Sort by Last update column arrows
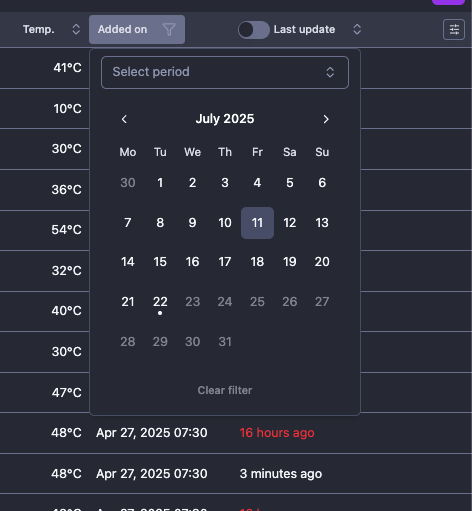Image resolution: width=472 pixels, height=511 pixels. click(357, 29)
